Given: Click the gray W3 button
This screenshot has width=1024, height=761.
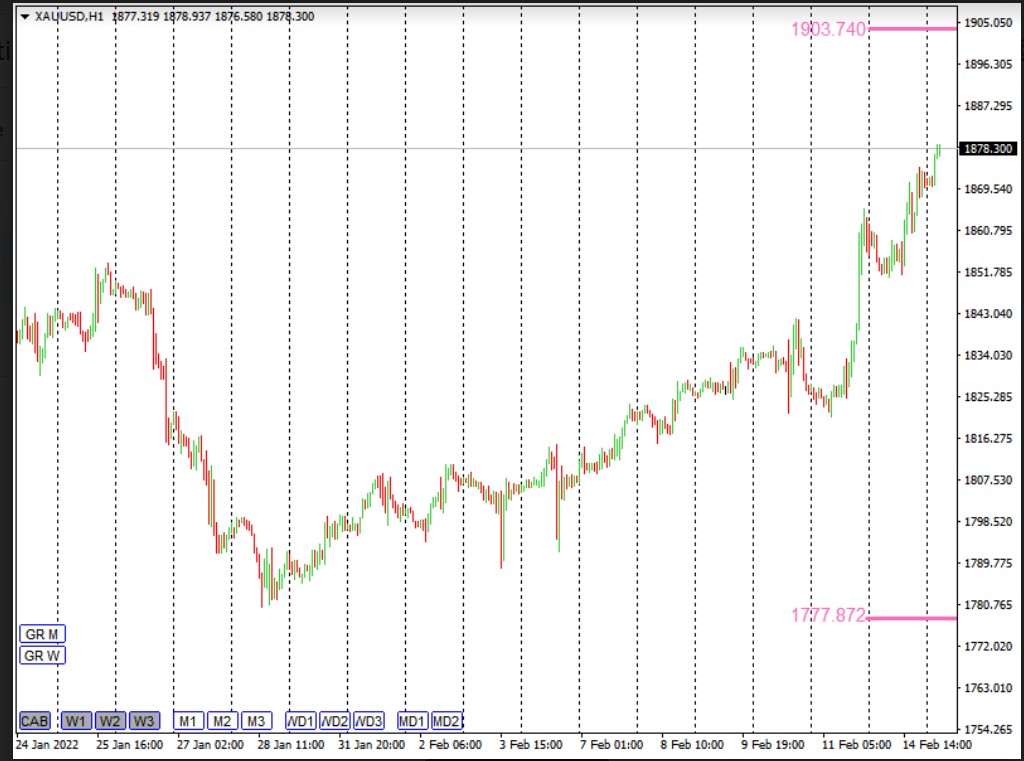Looking at the screenshot, I should click(144, 721).
